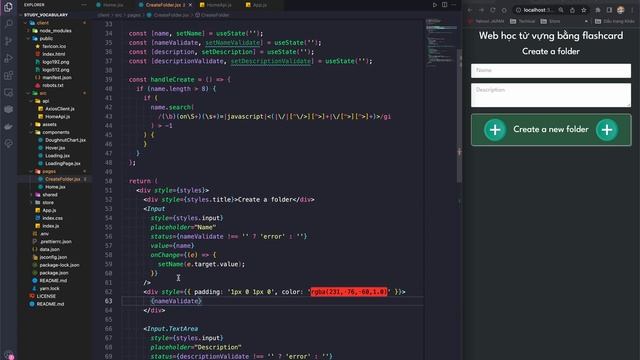
Task: Close the CreateFolder.jsx tab
Action: [190, 5]
